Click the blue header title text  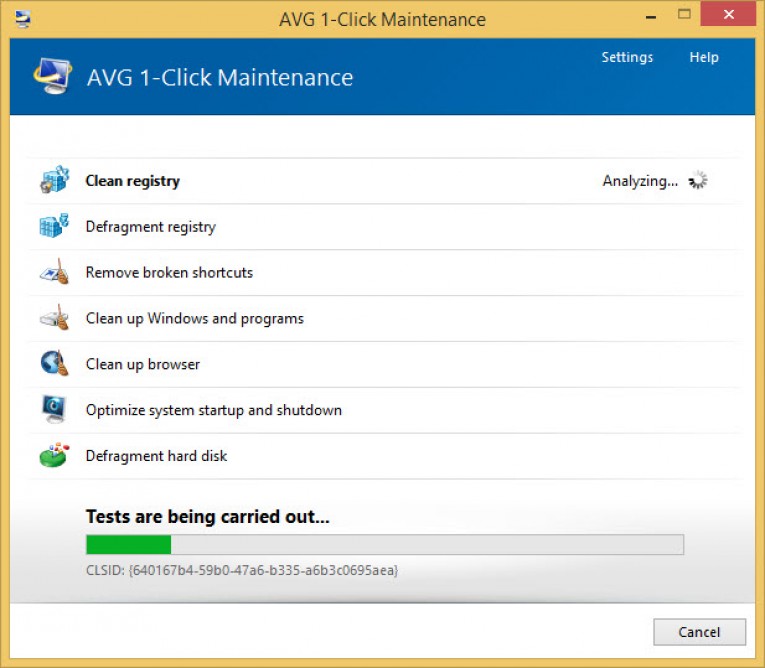tap(220, 78)
